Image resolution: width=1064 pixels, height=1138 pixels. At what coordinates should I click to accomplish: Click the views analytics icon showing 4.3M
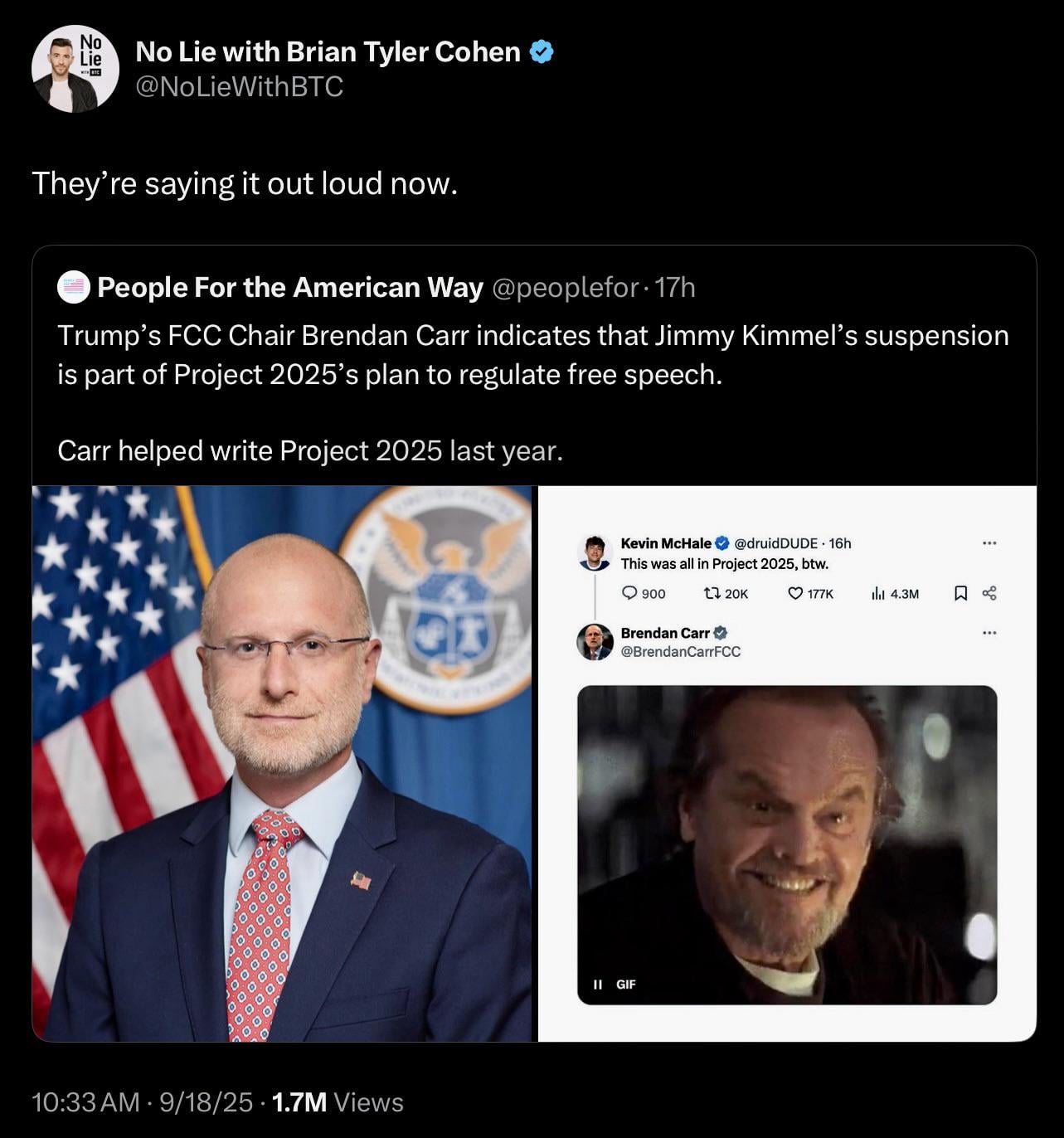pos(877,593)
